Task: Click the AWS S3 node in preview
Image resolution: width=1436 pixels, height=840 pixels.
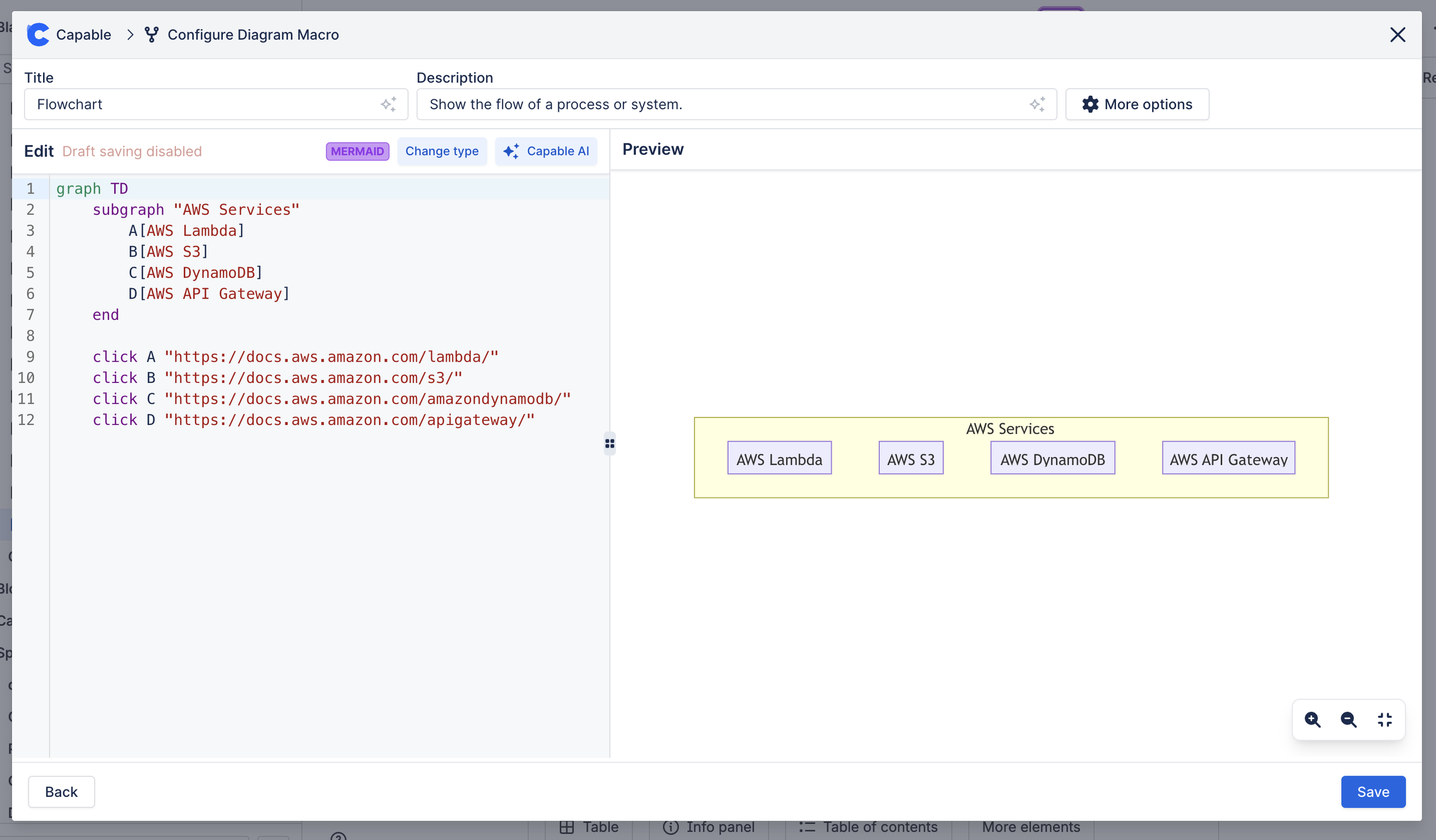Action: tap(911, 458)
